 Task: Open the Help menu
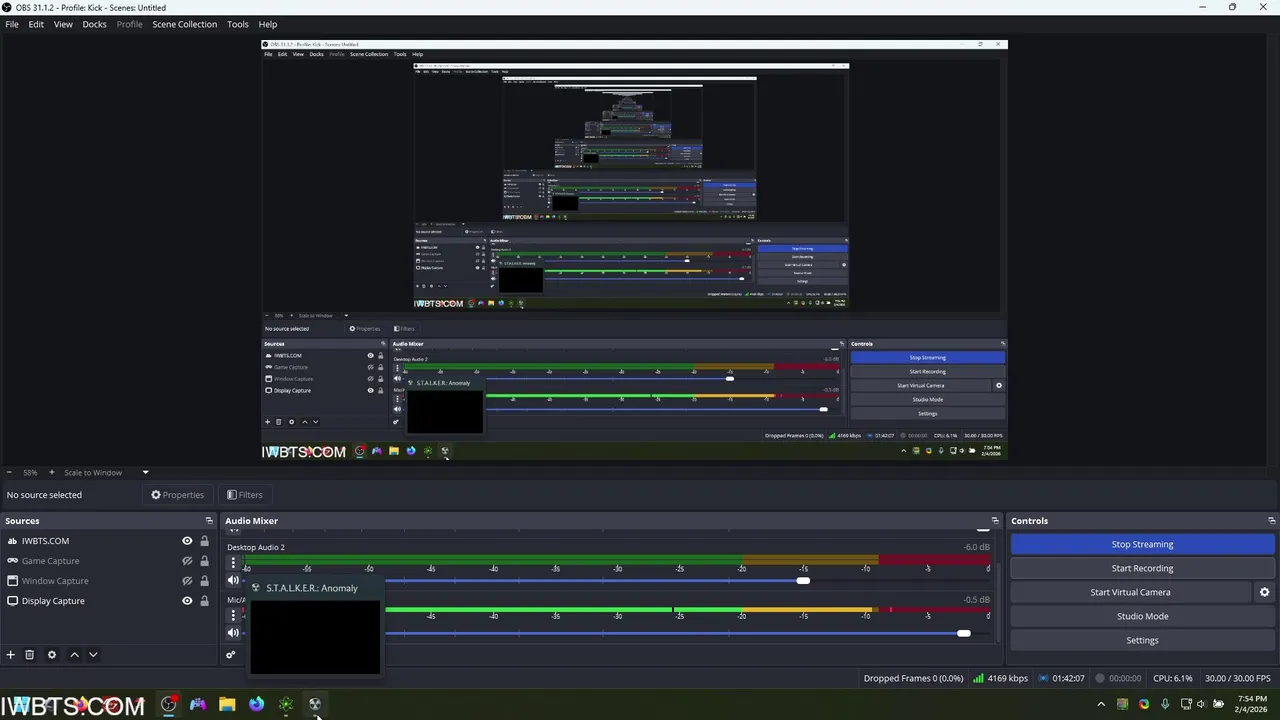[x=268, y=24]
